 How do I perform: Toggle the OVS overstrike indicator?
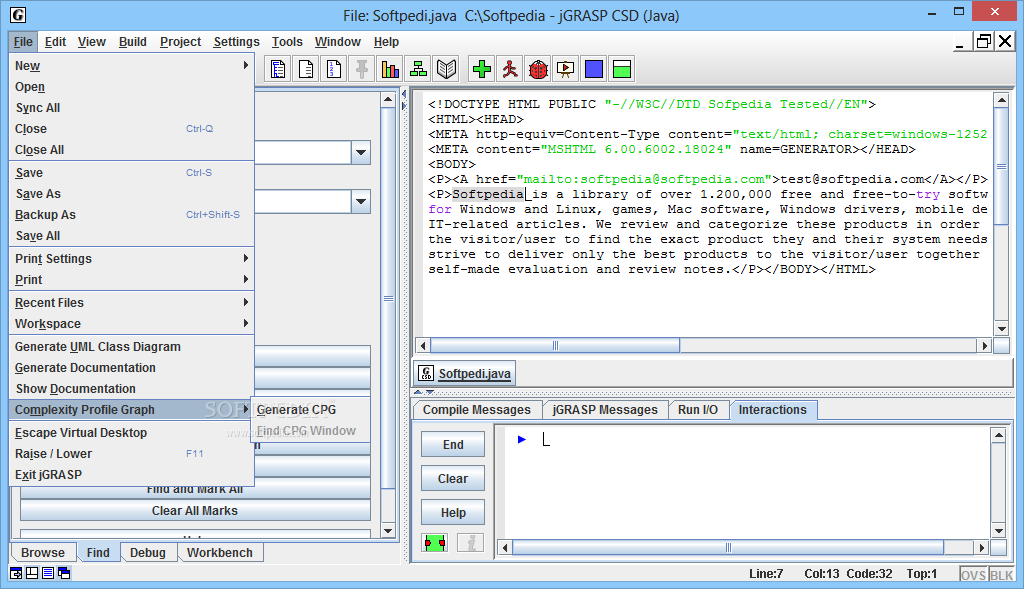[973, 575]
